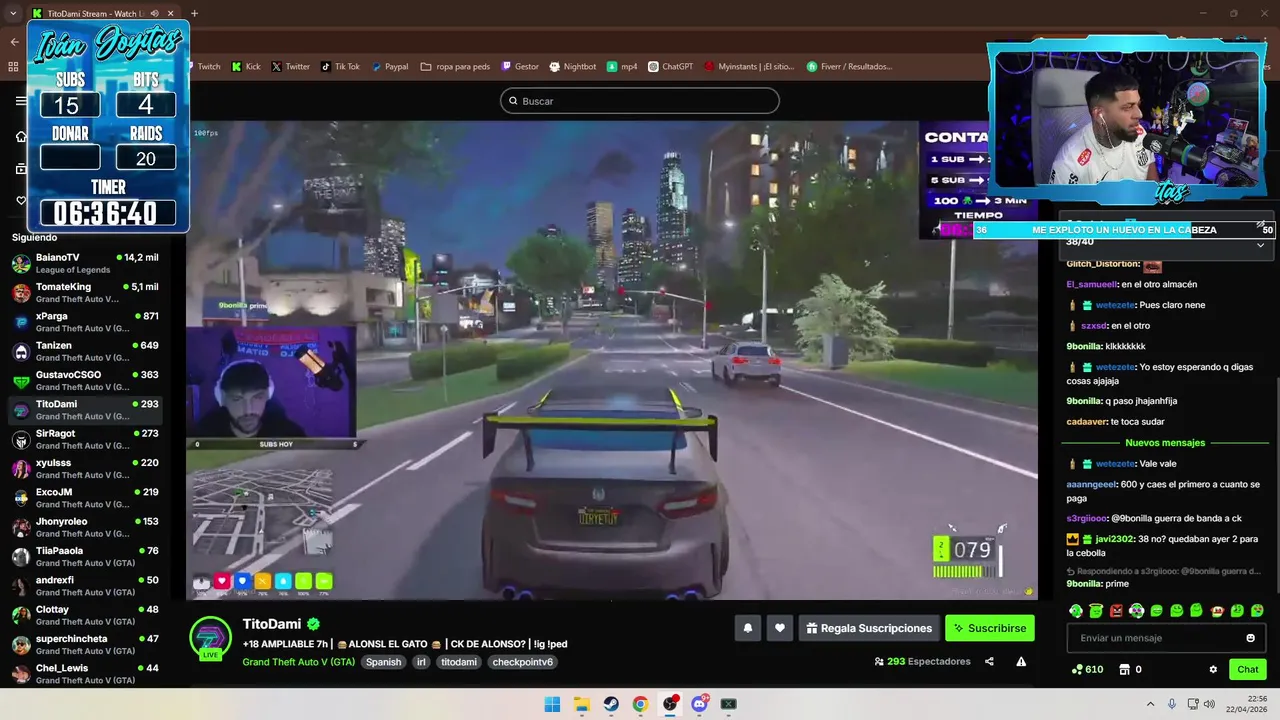
Task: Share the stream using the share icon
Action: [x=989, y=661]
